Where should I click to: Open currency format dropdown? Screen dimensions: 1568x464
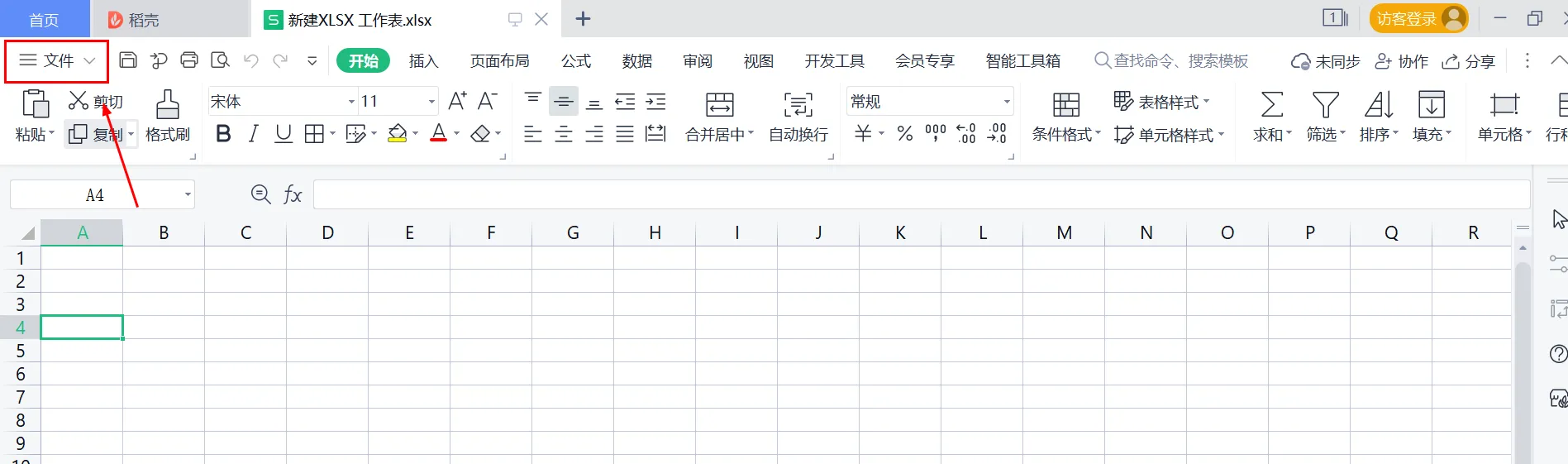click(x=881, y=134)
